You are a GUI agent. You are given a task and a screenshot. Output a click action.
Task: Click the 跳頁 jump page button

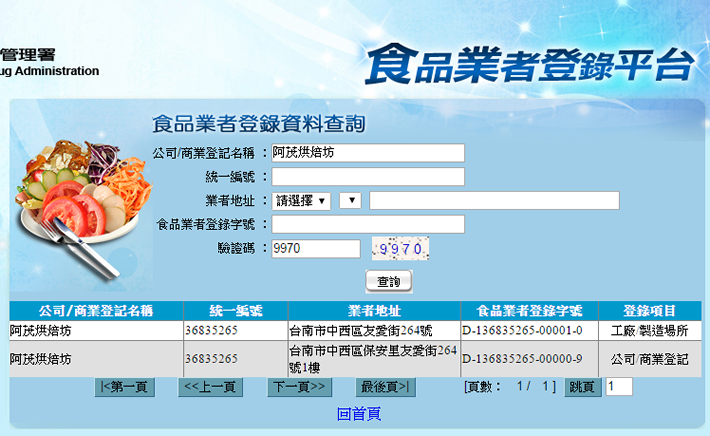point(583,387)
